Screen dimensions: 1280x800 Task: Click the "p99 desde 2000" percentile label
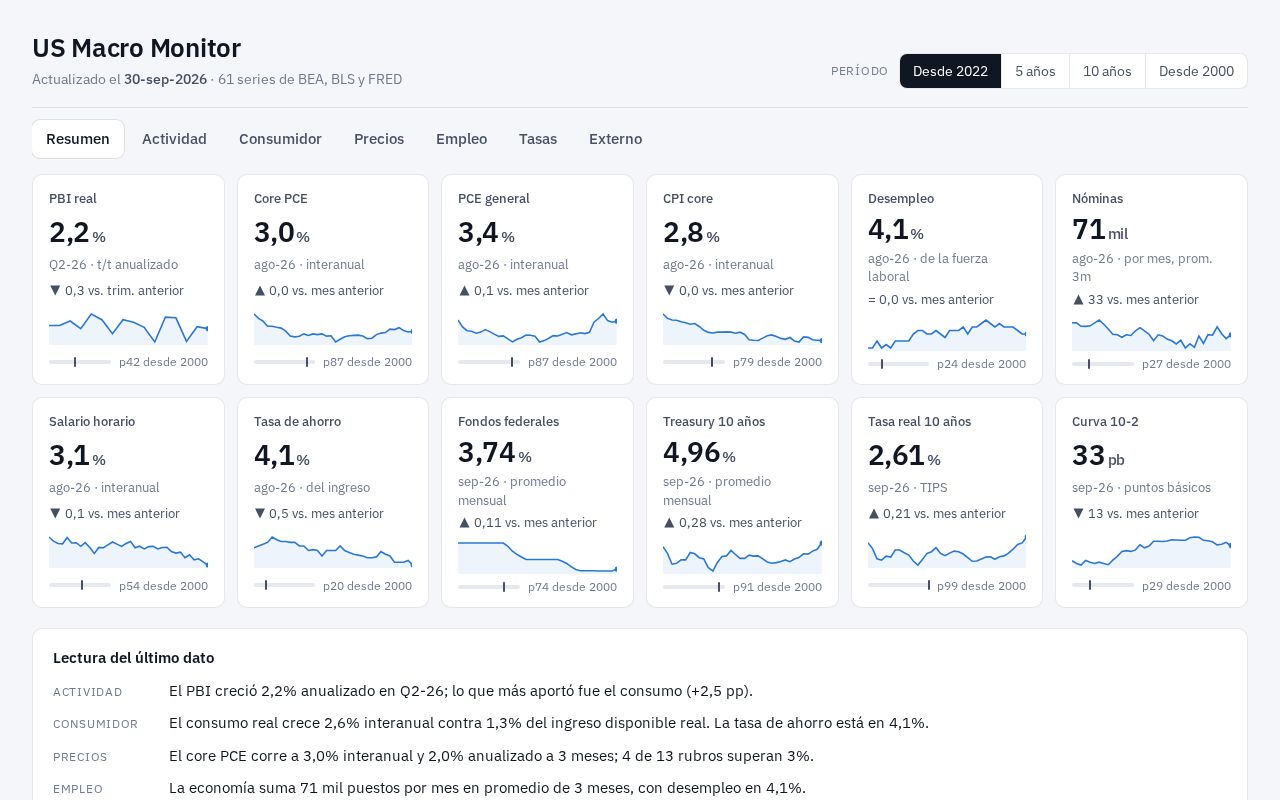click(981, 586)
